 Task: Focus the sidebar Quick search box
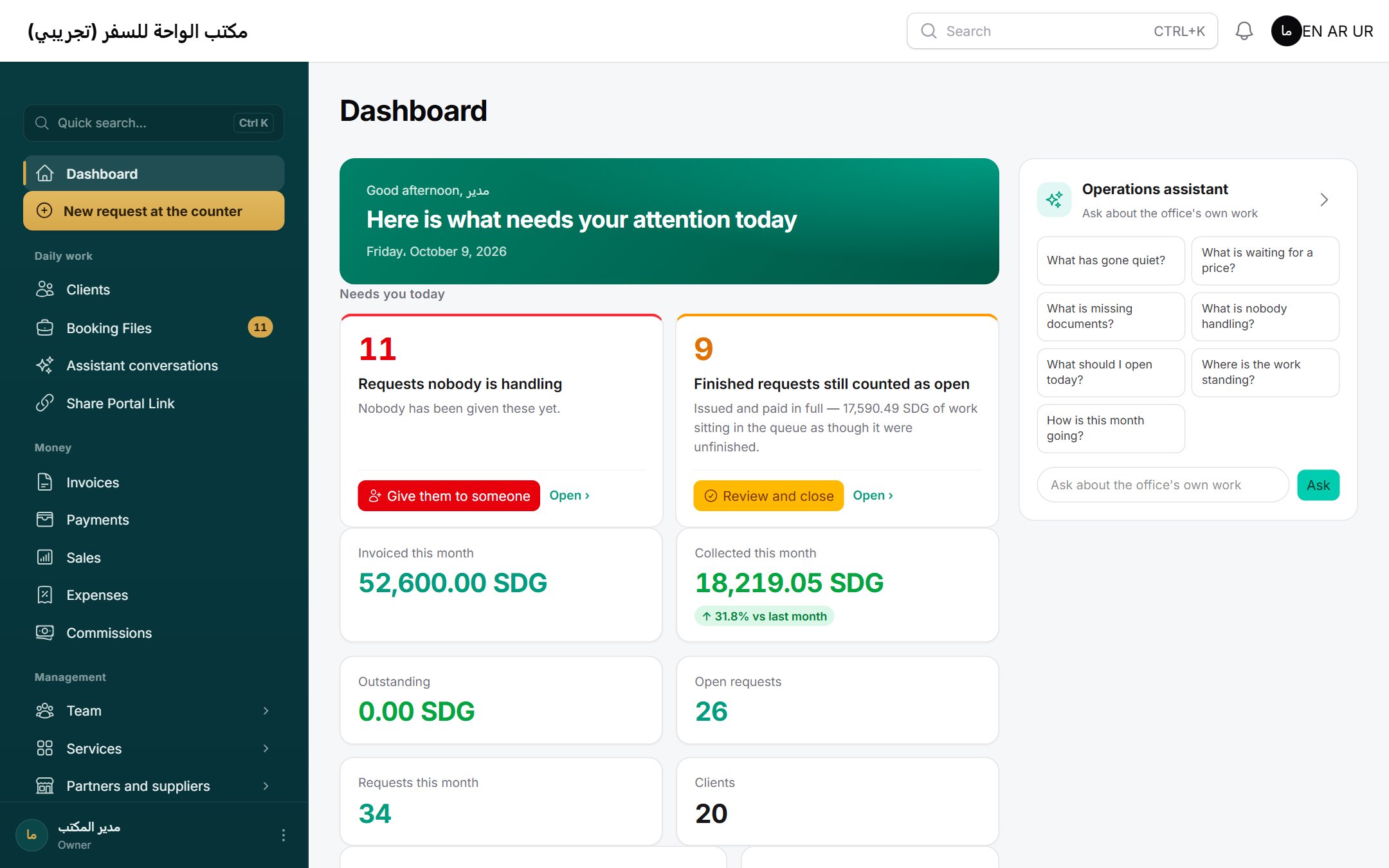point(154,123)
